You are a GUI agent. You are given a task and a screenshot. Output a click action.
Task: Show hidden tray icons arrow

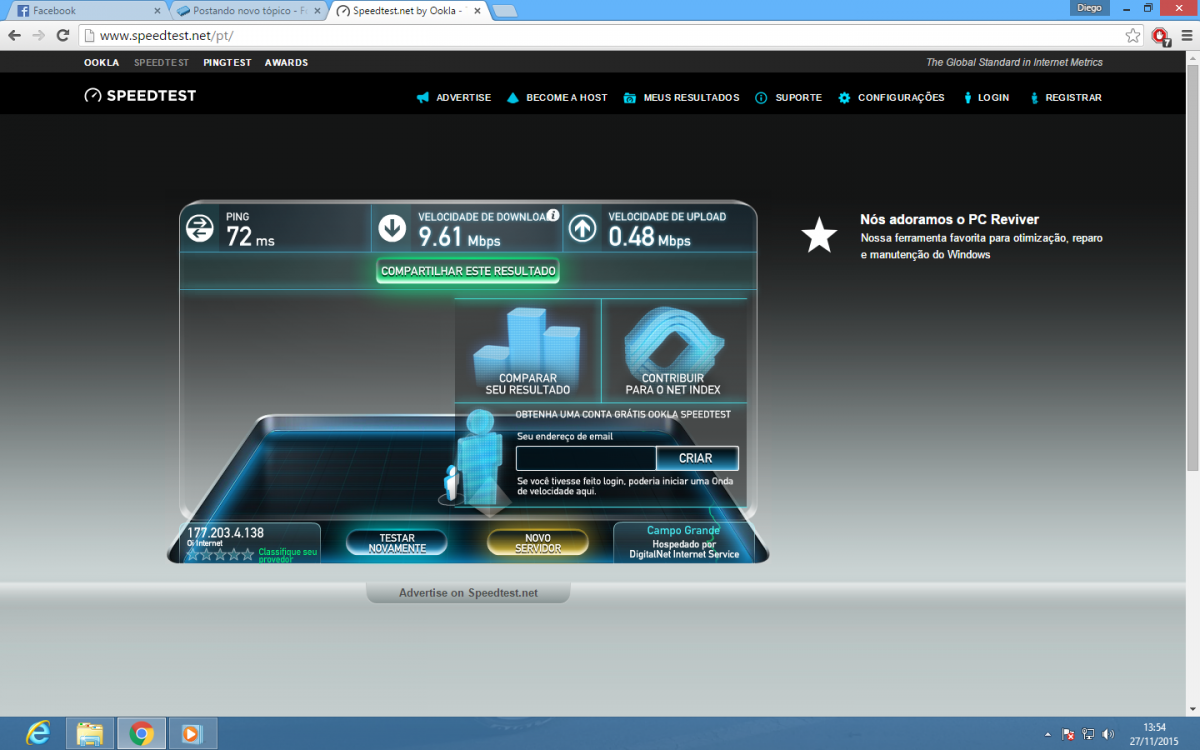[x=1049, y=734]
